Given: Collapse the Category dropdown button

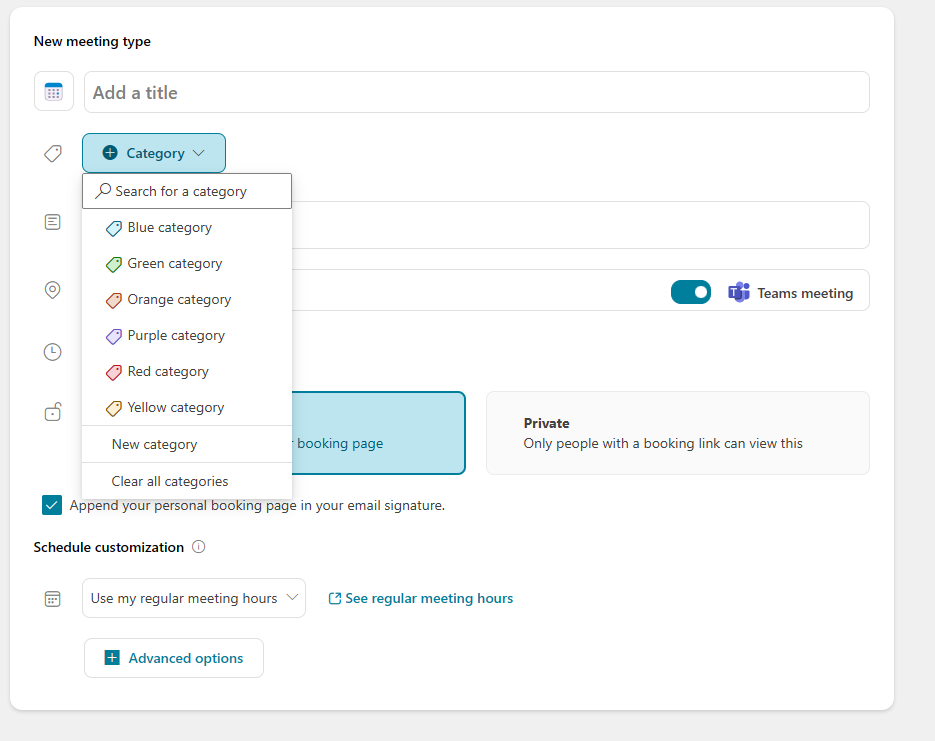Looking at the screenshot, I should 154,153.
